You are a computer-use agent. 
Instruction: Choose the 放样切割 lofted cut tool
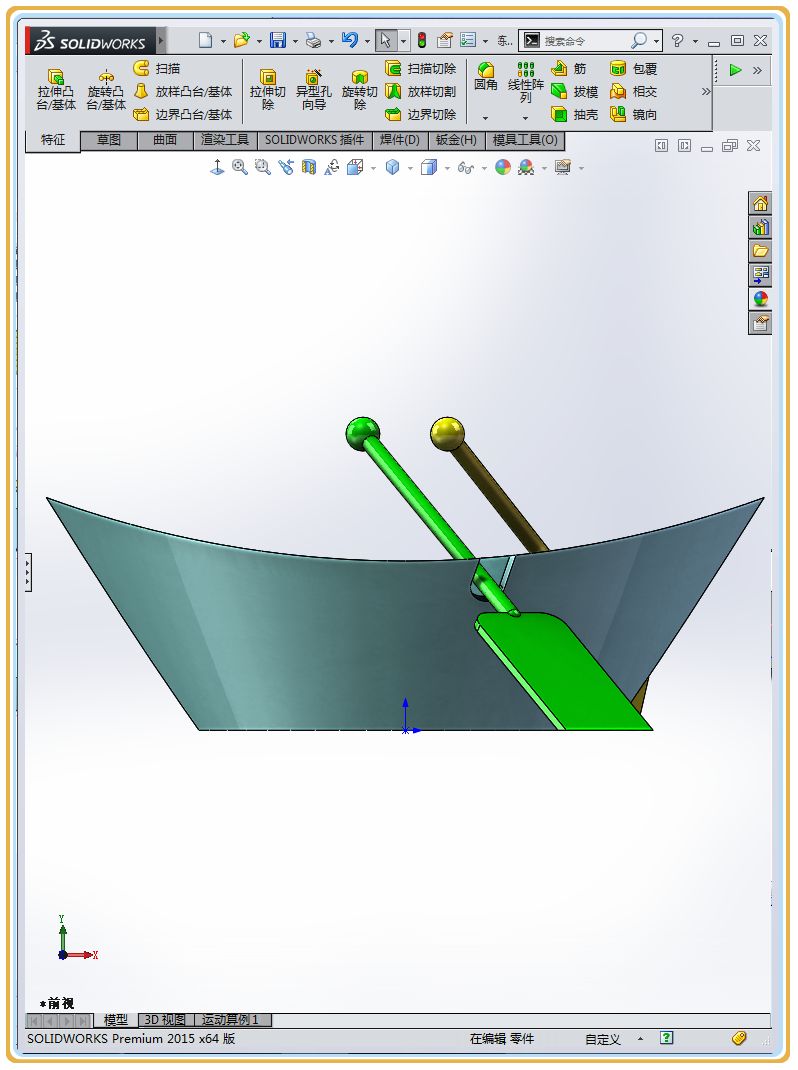pos(421,91)
